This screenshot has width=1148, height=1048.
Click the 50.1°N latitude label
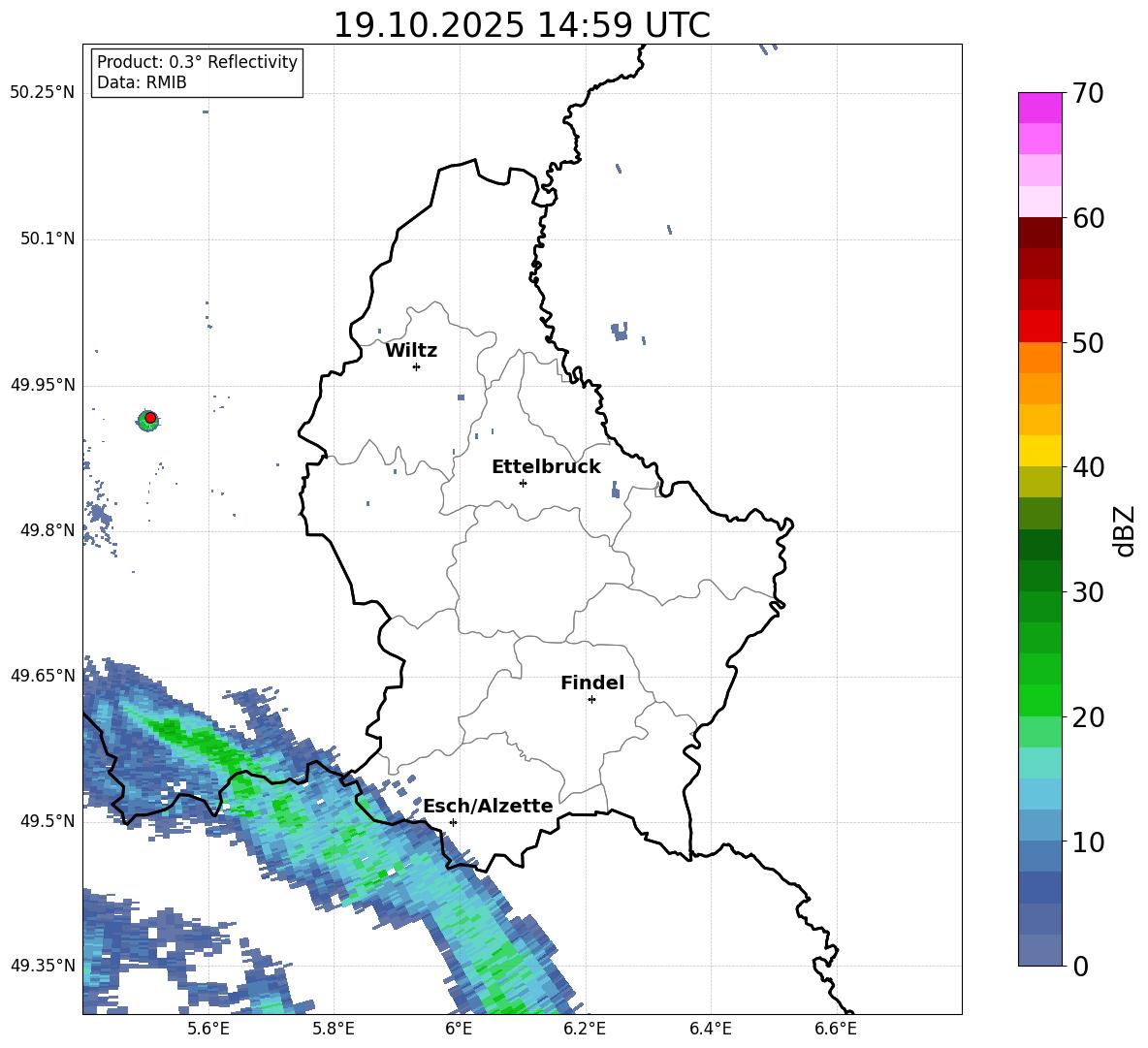click(48, 238)
